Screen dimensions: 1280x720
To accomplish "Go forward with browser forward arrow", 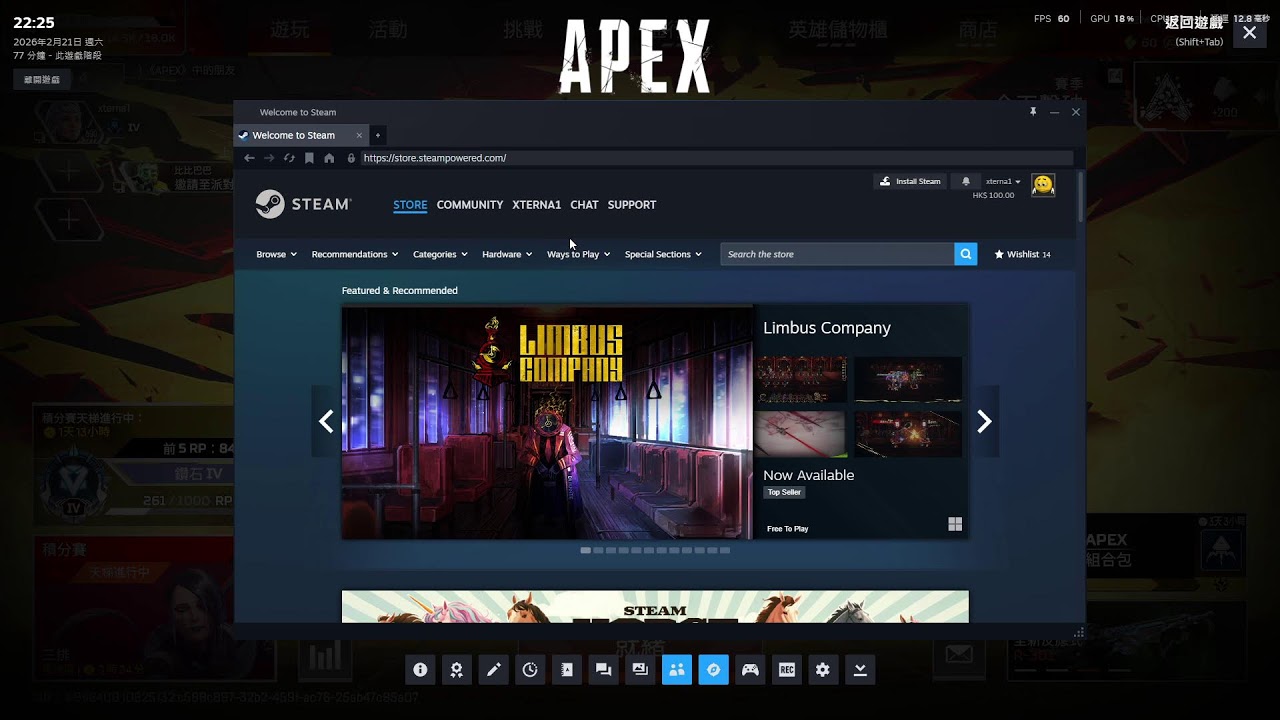I will tap(269, 158).
